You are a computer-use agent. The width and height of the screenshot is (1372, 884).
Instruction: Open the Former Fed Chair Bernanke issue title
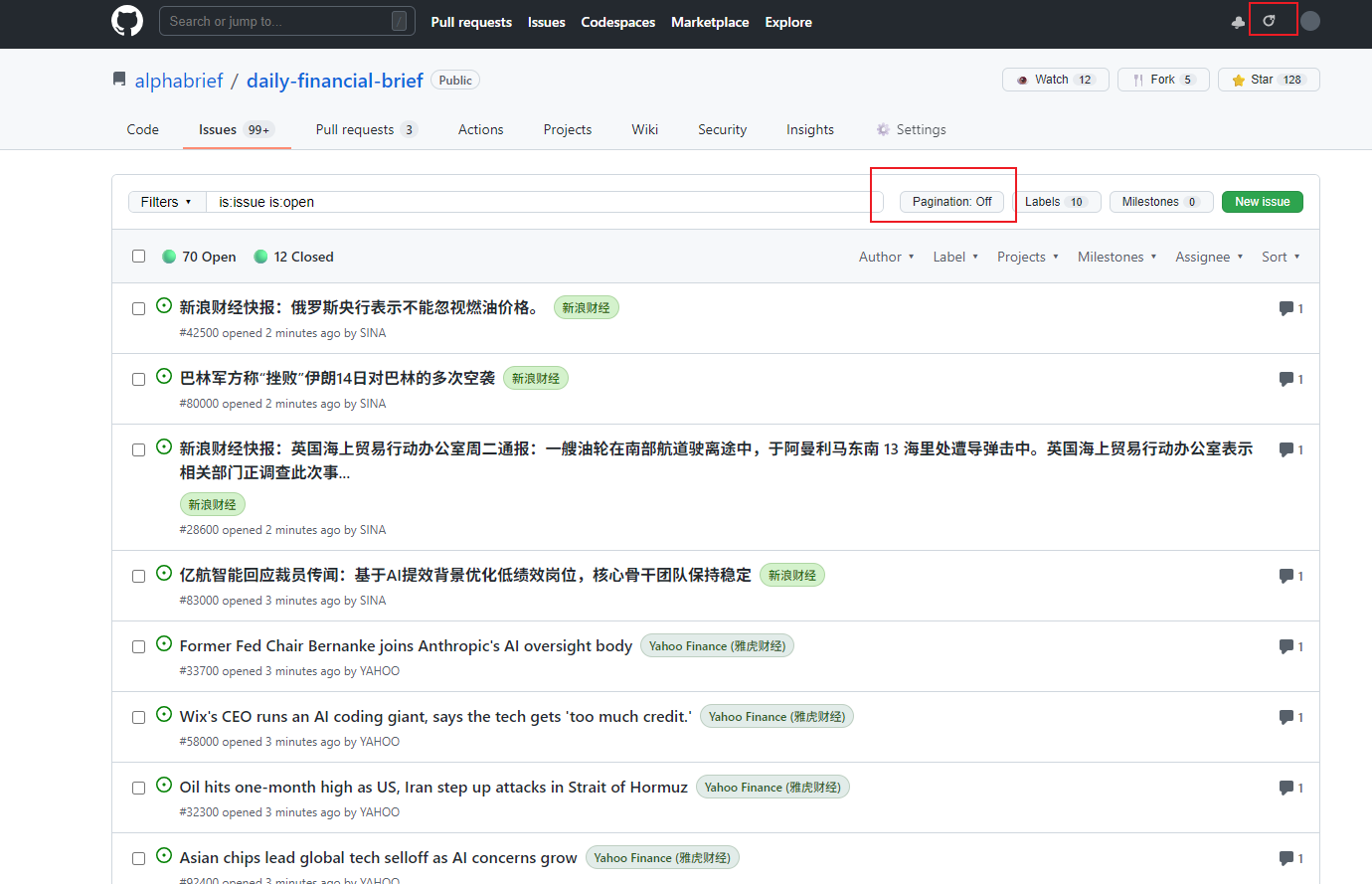coord(406,646)
